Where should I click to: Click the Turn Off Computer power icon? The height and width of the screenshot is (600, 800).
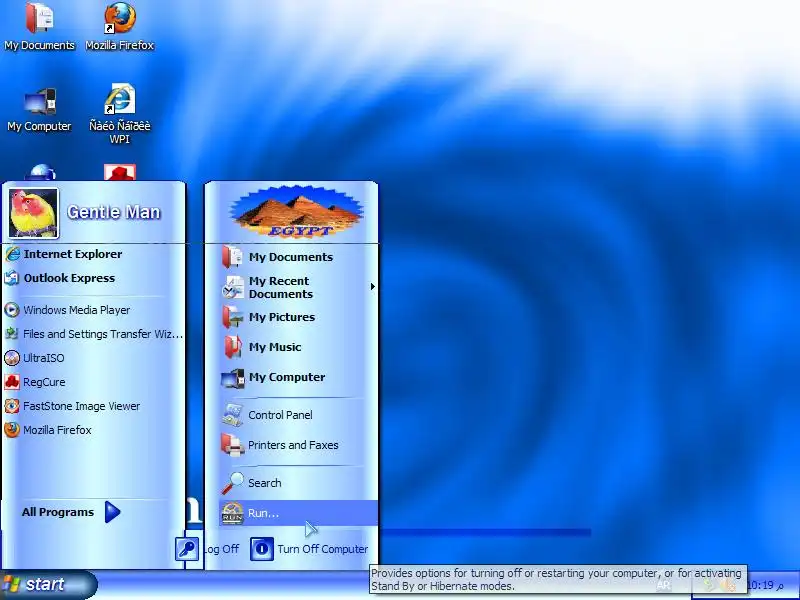[262, 549]
